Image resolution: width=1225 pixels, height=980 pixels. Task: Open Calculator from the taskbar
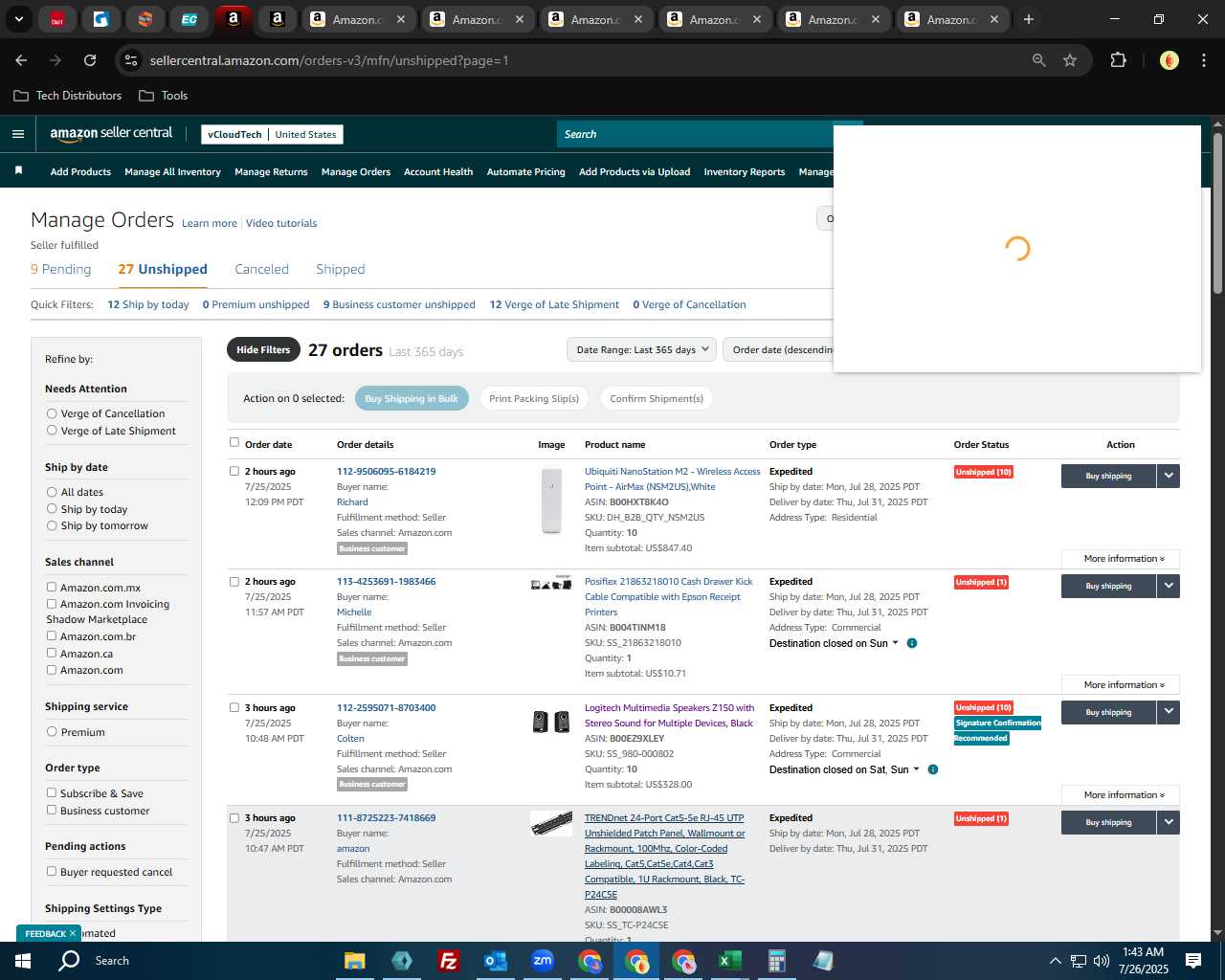[776, 961]
